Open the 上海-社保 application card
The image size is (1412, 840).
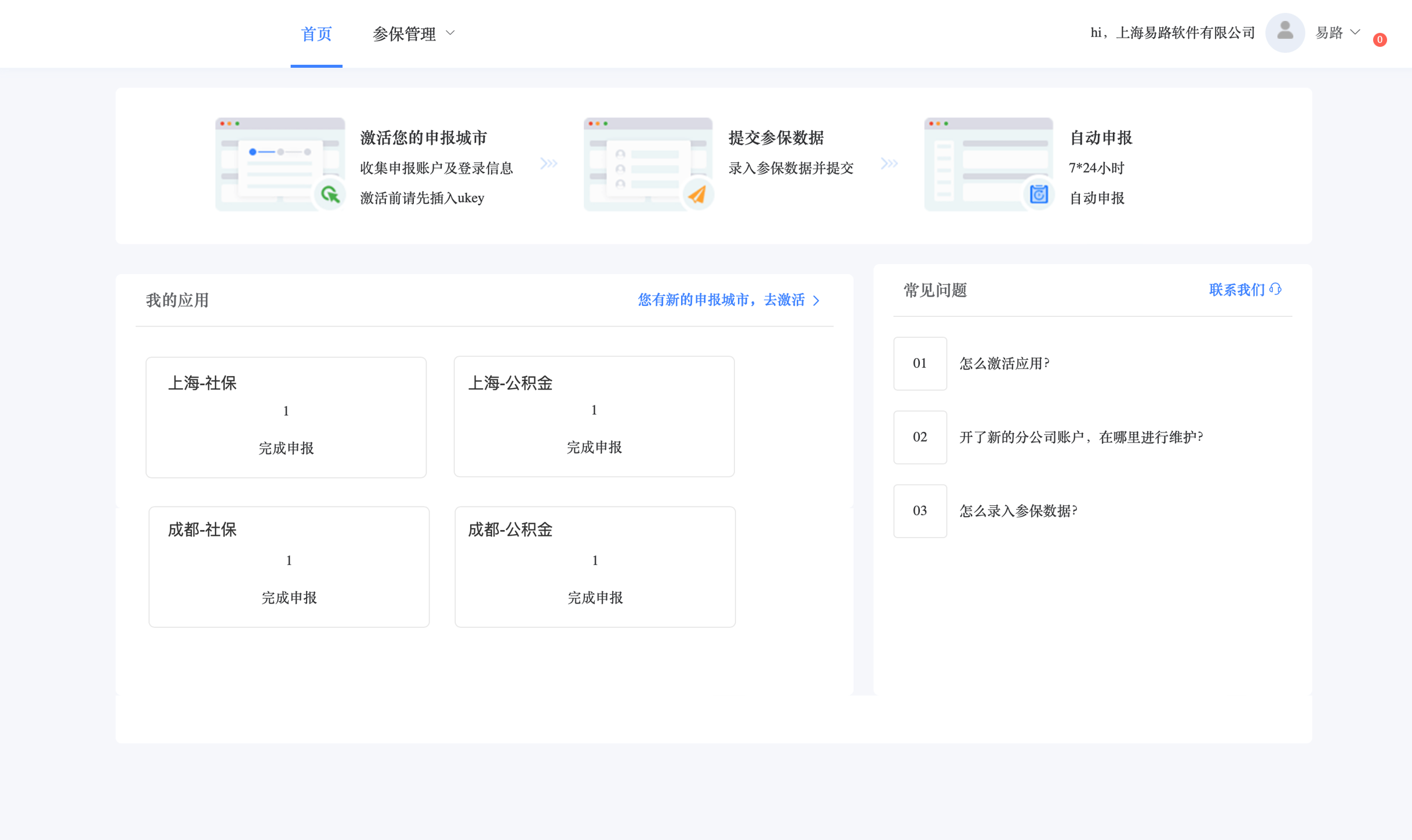[286, 417]
